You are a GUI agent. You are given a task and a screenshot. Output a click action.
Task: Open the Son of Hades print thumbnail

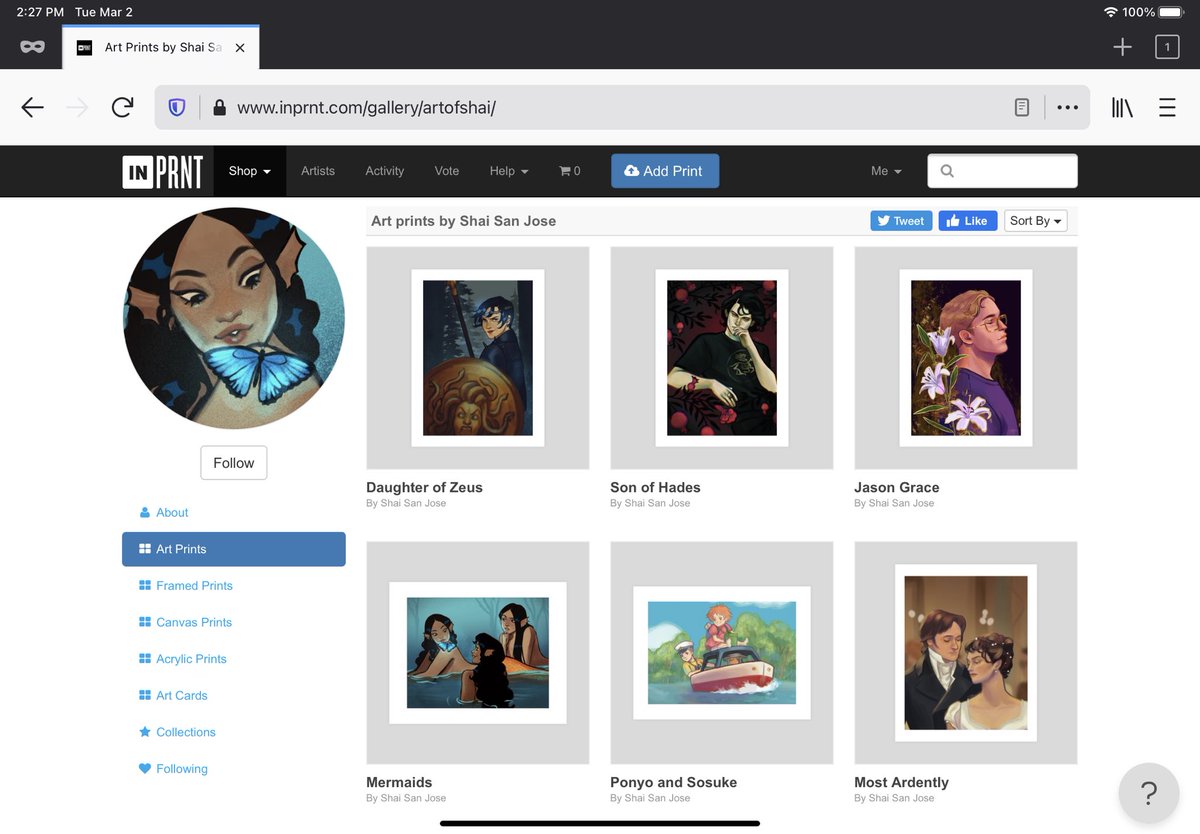tap(722, 358)
